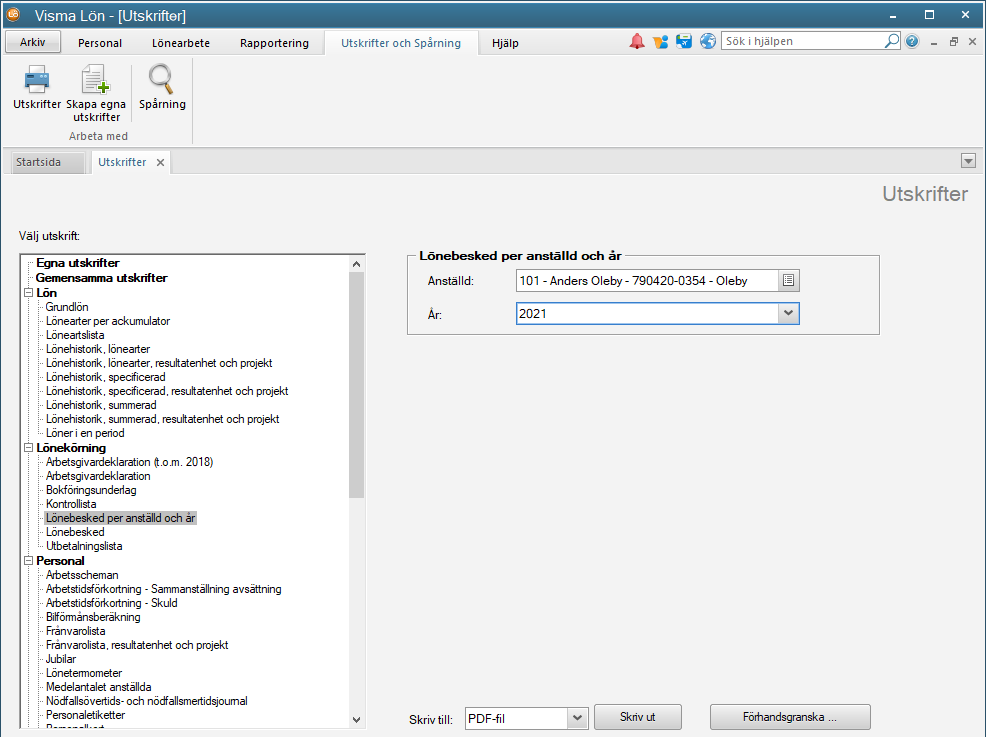Open the Spårning magnifier tool
The width and height of the screenshot is (986, 737).
(162, 87)
